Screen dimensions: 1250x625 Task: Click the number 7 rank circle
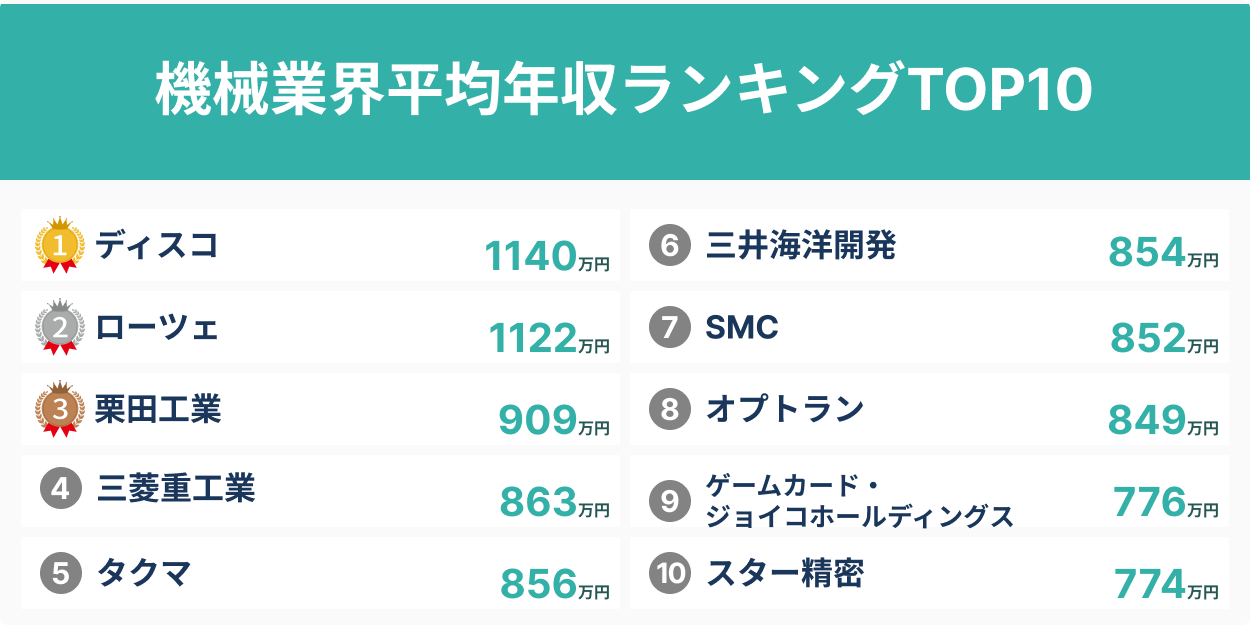pos(670,327)
